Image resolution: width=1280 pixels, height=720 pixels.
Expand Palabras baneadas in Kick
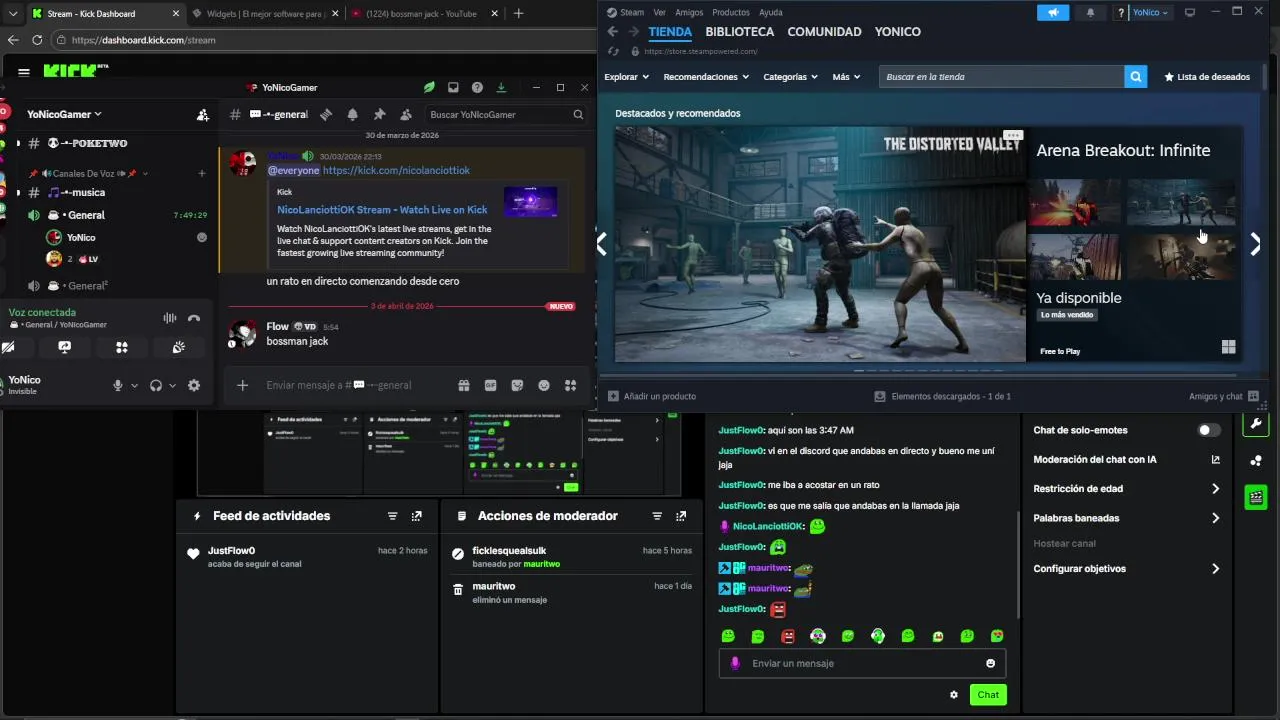pyautogui.click(x=1127, y=518)
